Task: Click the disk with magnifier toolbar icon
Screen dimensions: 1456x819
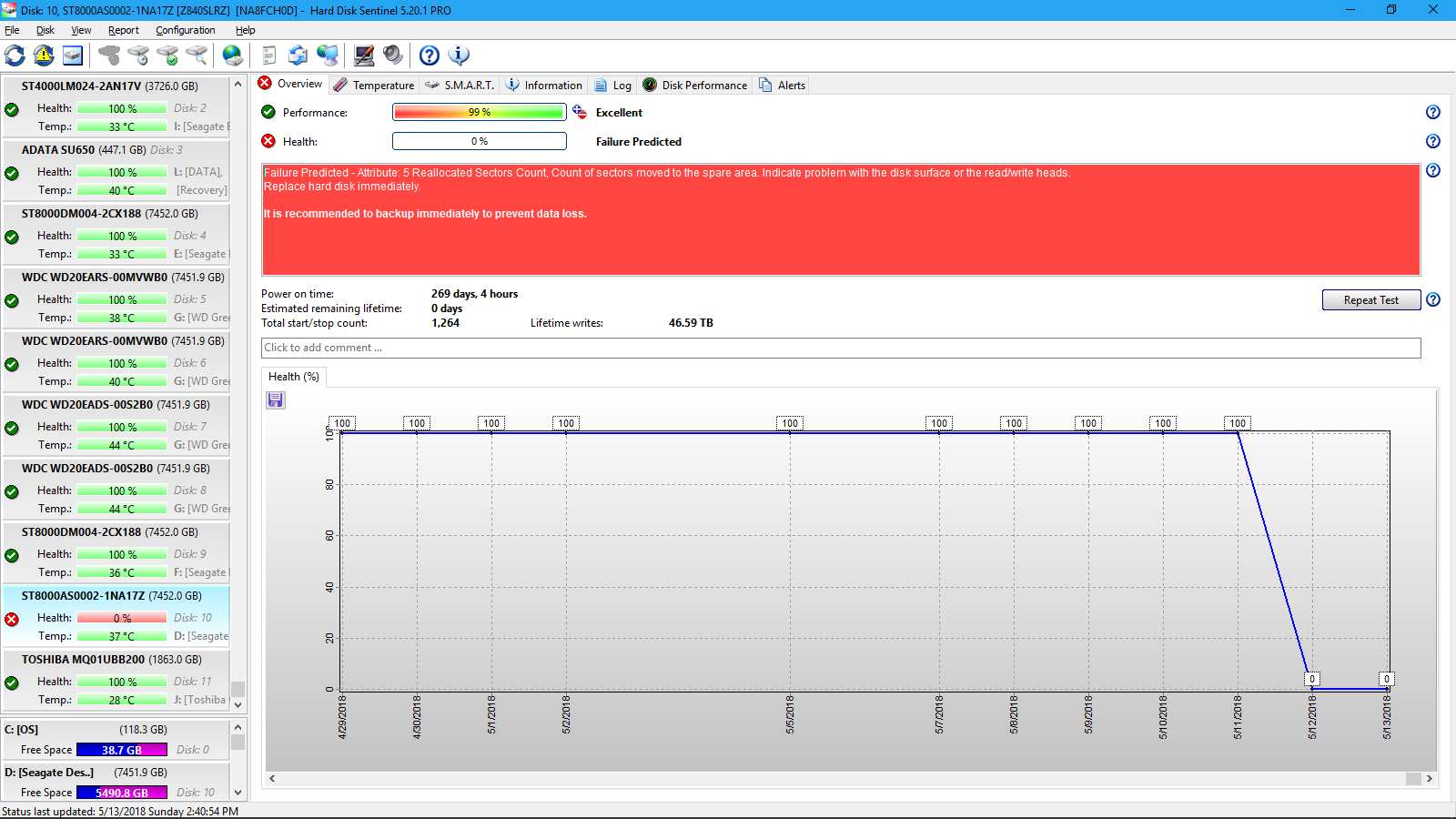Action: [197, 56]
